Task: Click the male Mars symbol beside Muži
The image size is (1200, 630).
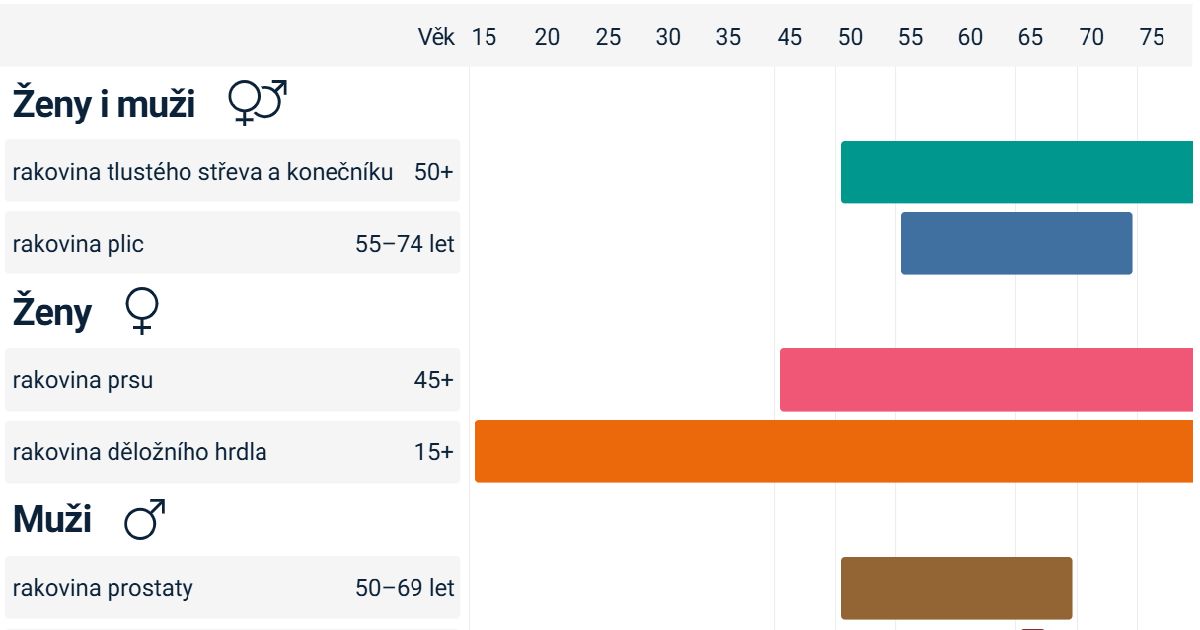Action: [144, 520]
